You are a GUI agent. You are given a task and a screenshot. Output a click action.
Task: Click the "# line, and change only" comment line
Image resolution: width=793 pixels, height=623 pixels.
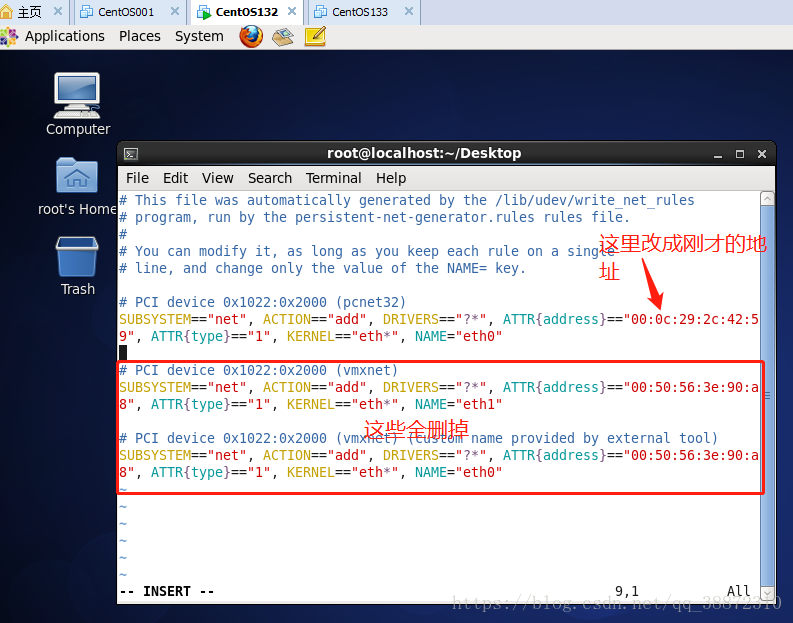pos(322,269)
